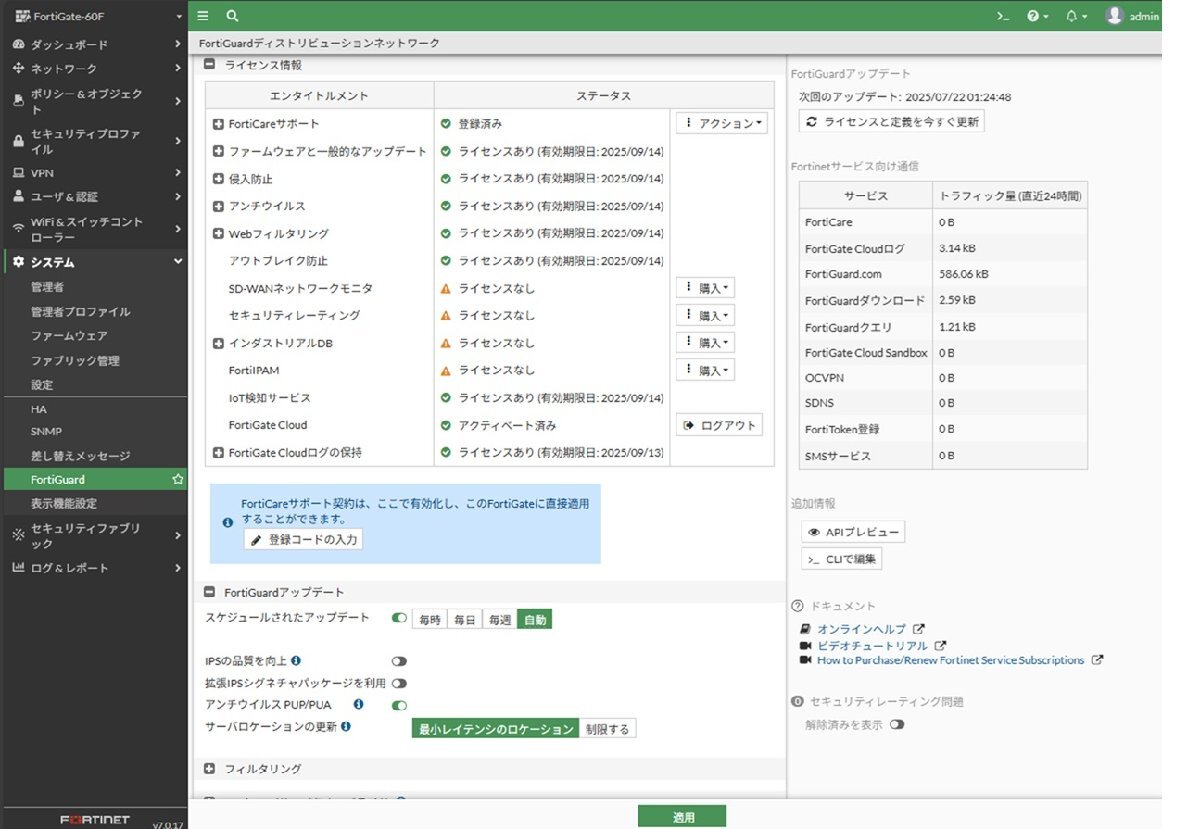Click the ユーザ＆認証 person icon
Image resolution: width=1200 pixels, height=829 pixels.
click(x=18, y=197)
